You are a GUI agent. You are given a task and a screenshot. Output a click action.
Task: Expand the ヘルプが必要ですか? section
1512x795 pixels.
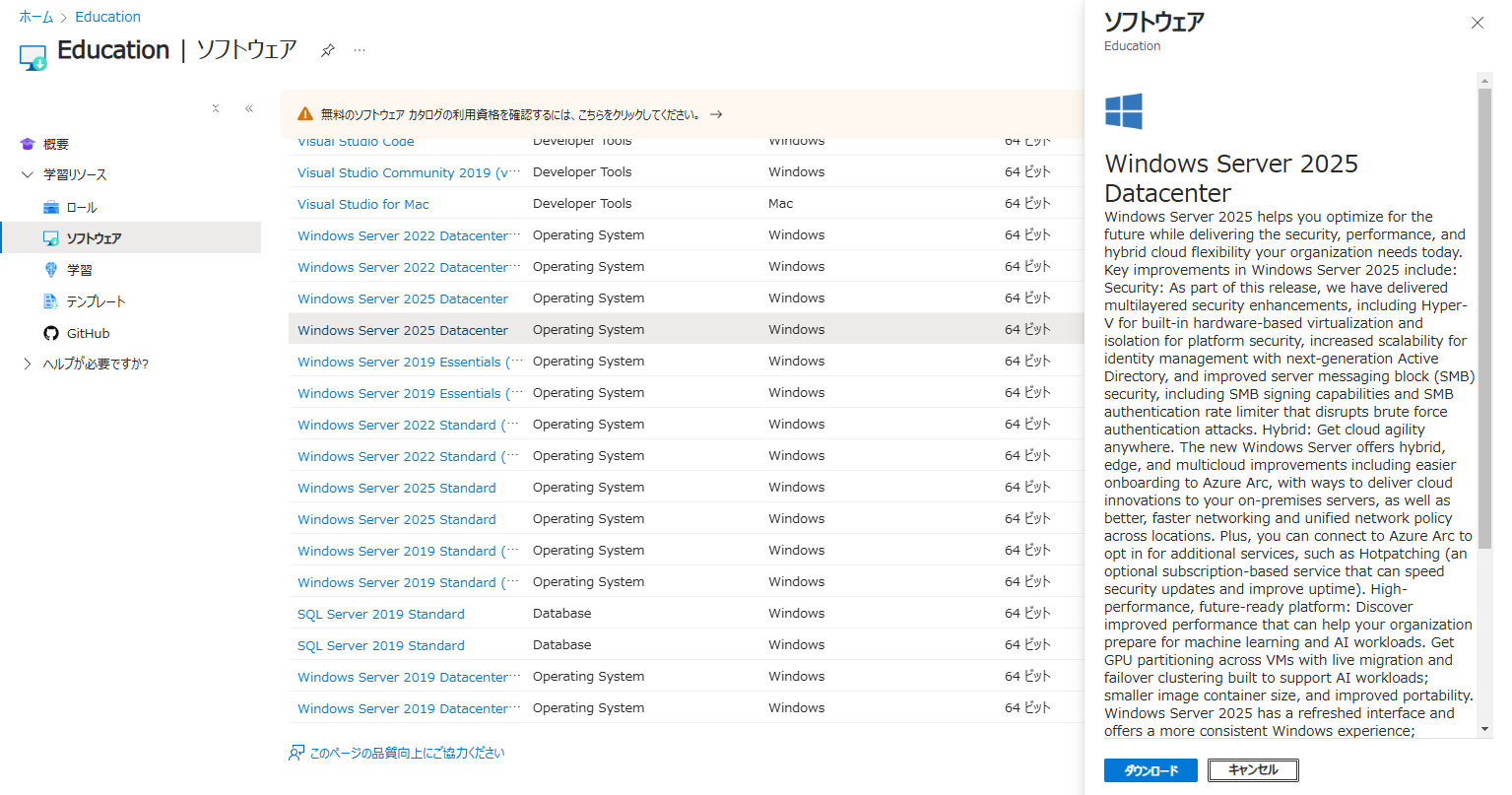28,364
